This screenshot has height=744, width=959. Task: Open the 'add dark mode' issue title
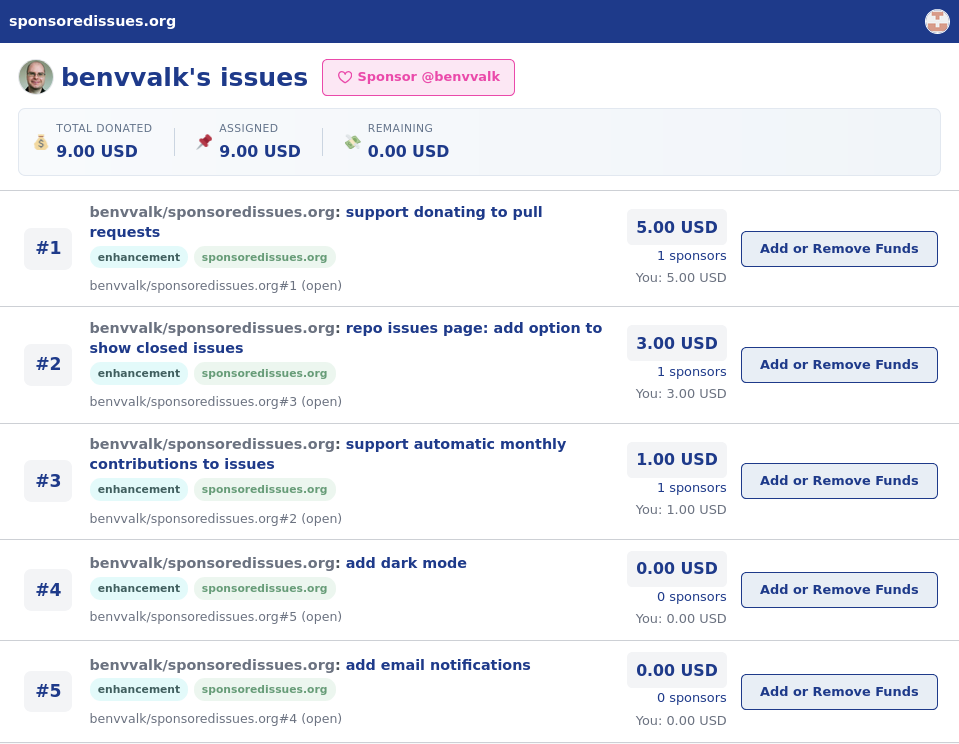point(405,563)
